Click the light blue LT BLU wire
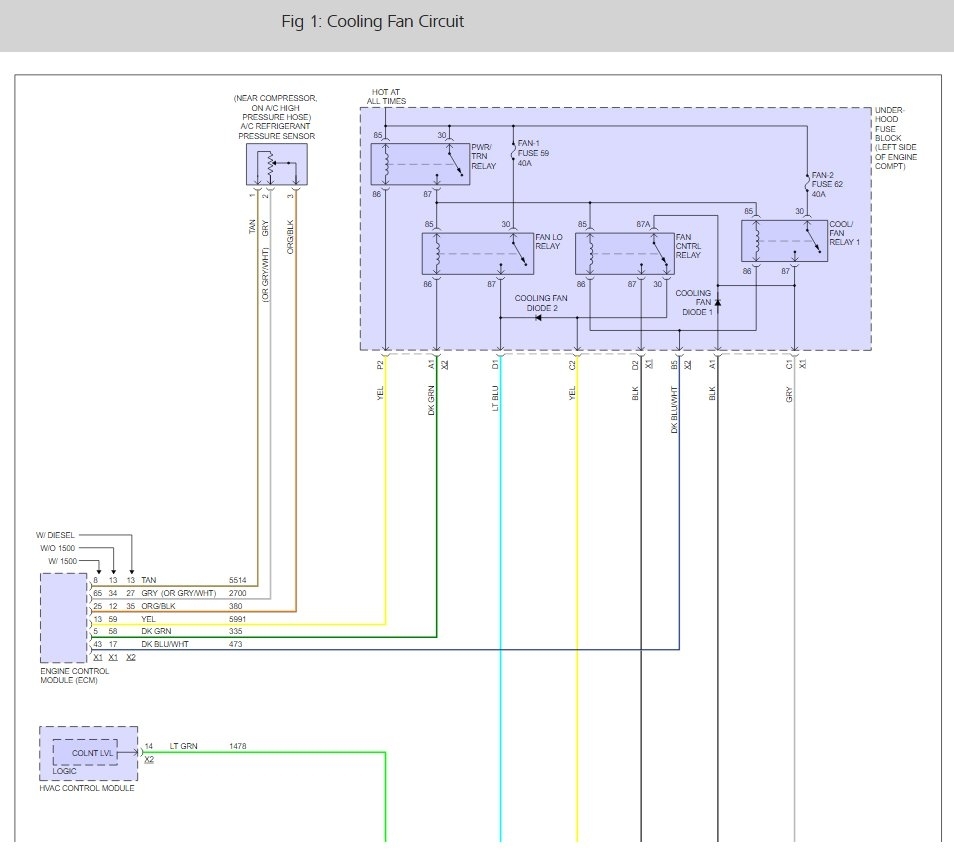This screenshot has width=954, height=858. click(x=500, y=600)
